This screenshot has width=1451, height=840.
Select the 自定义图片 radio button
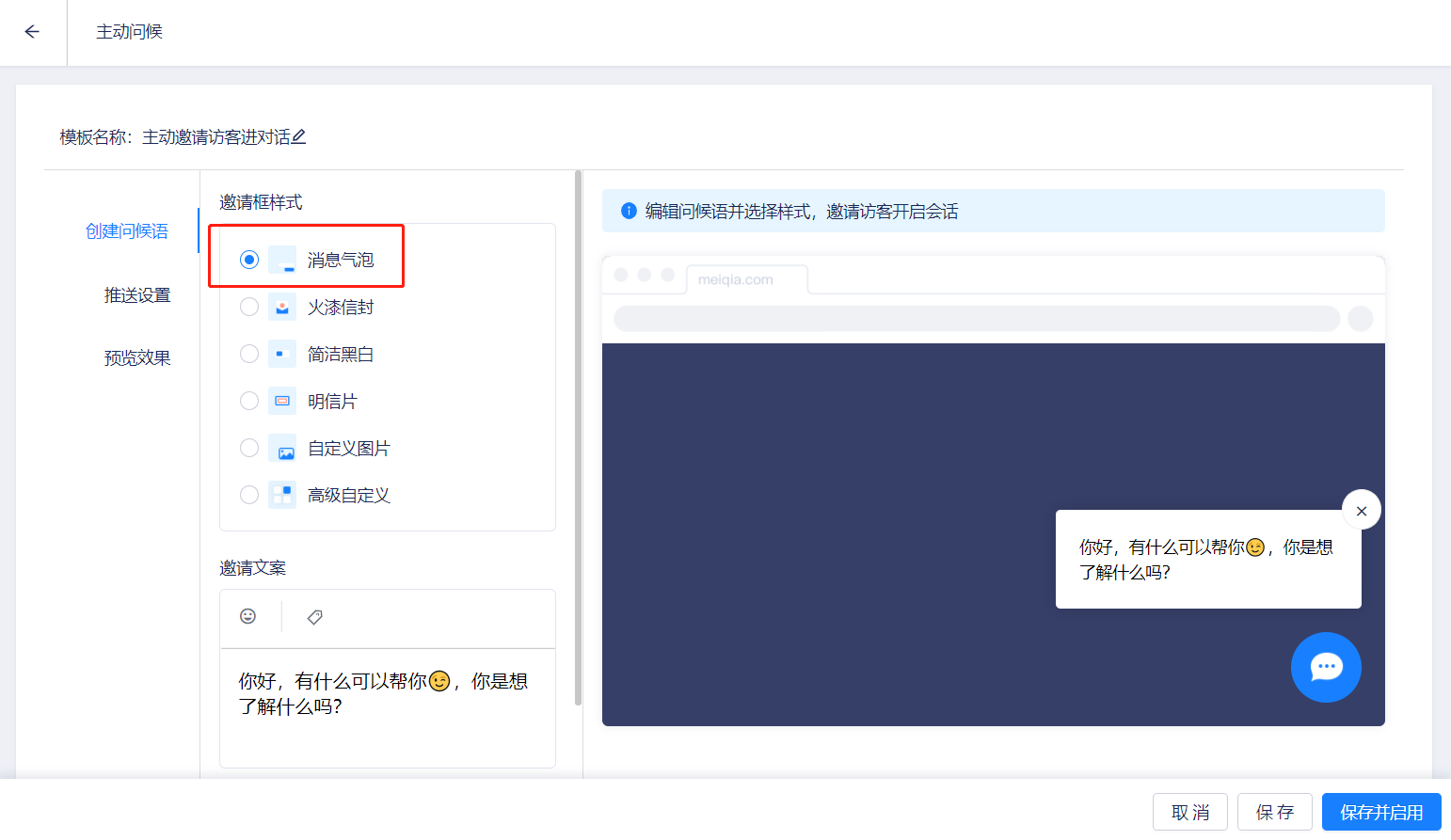249,448
